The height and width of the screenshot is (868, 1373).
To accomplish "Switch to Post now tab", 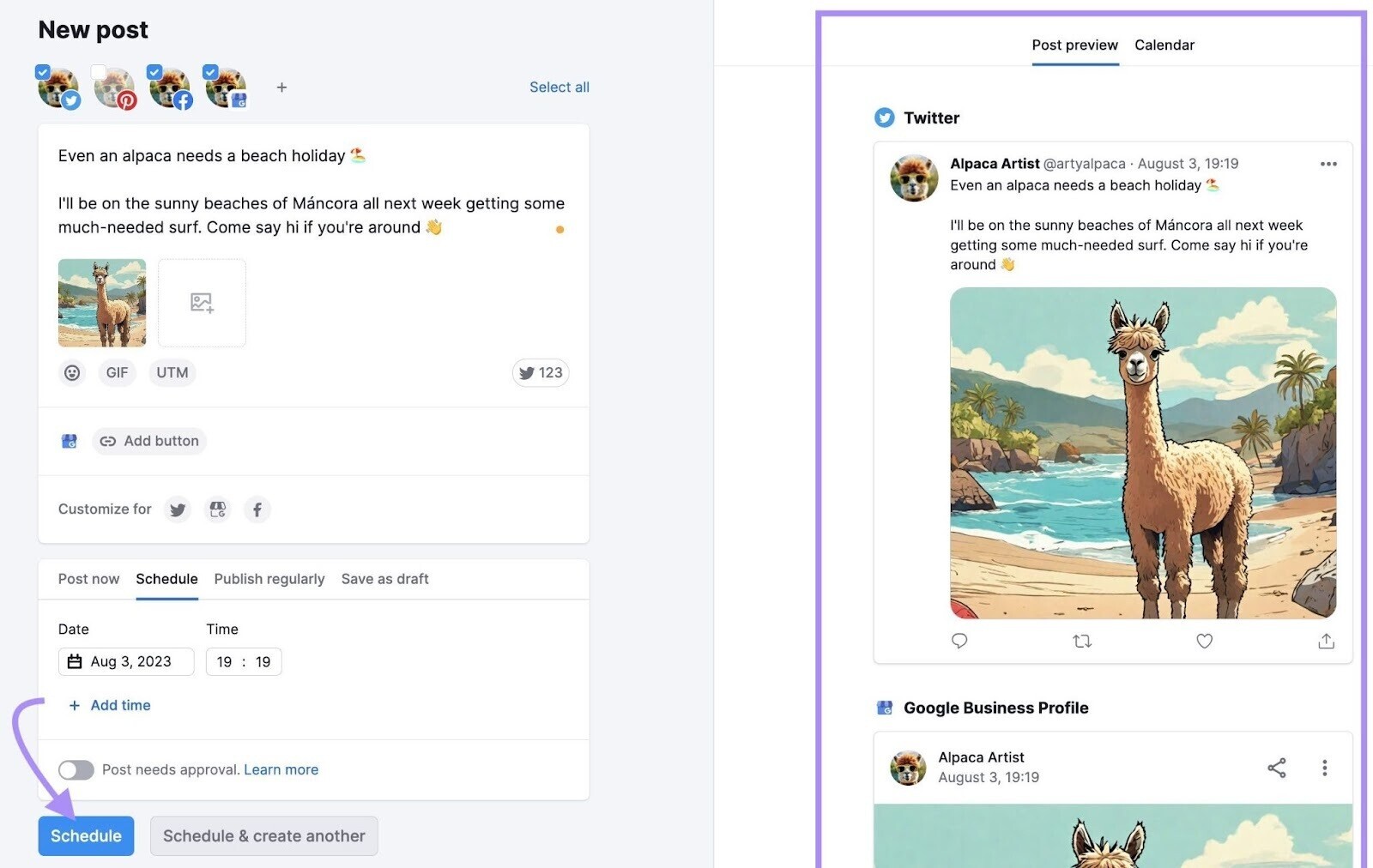I will (x=88, y=579).
